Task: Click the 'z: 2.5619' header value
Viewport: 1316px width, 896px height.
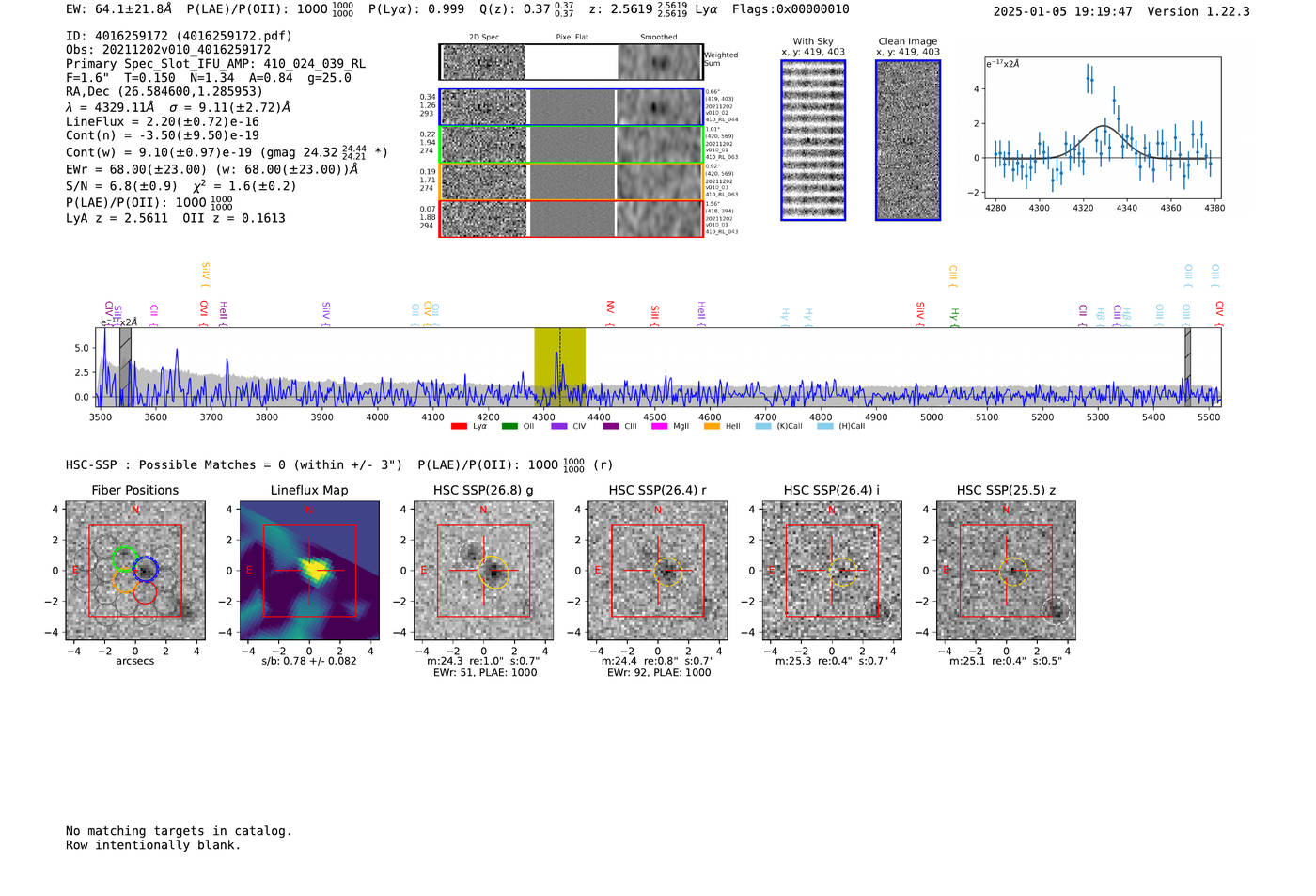Action: (620, 9)
